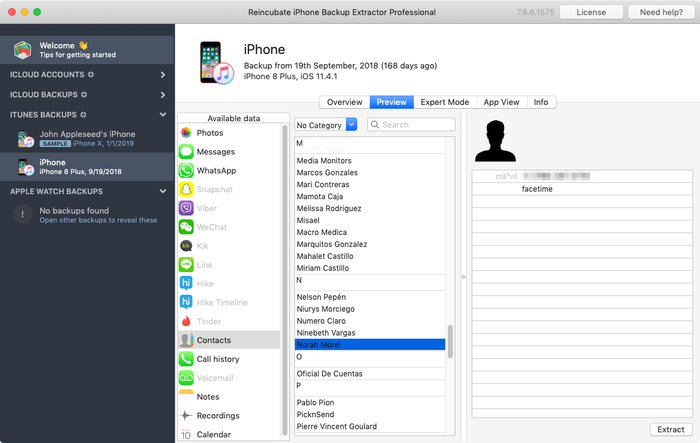The width and height of the screenshot is (700, 443).
Task: Collapse the iTunes Backups section chevron
Action: click(x=163, y=115)
